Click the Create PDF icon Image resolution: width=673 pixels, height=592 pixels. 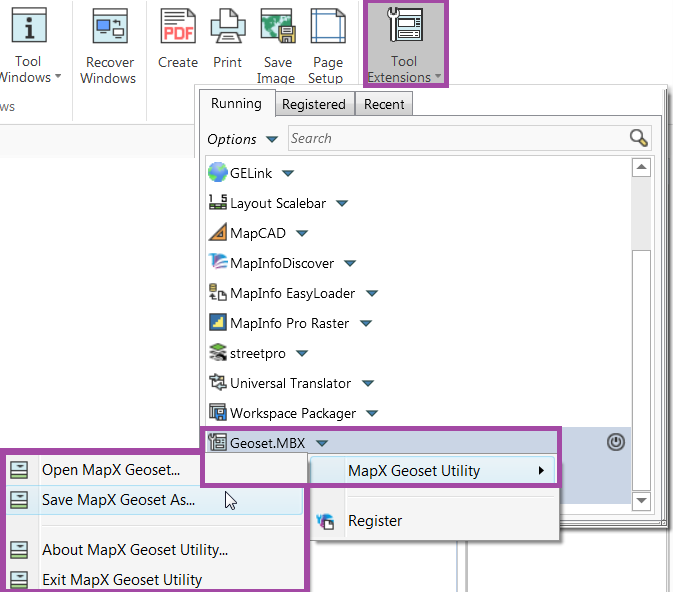tap(178, 27)
